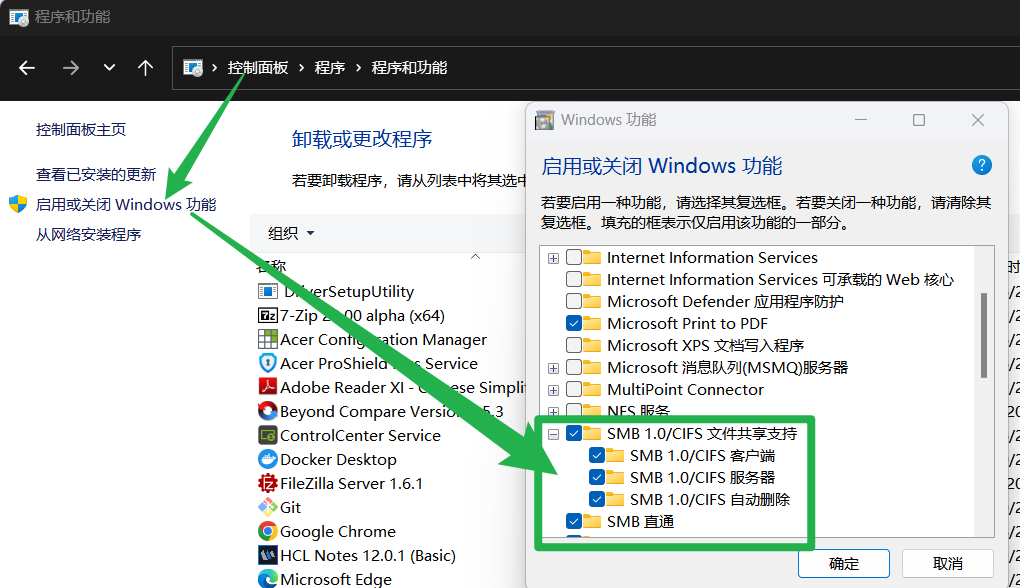1020x588 pixels.
Task: Uncheck SMB 1.0/CIFS 文件共享支持 checkbox
Action: click(x=574, y=433)
